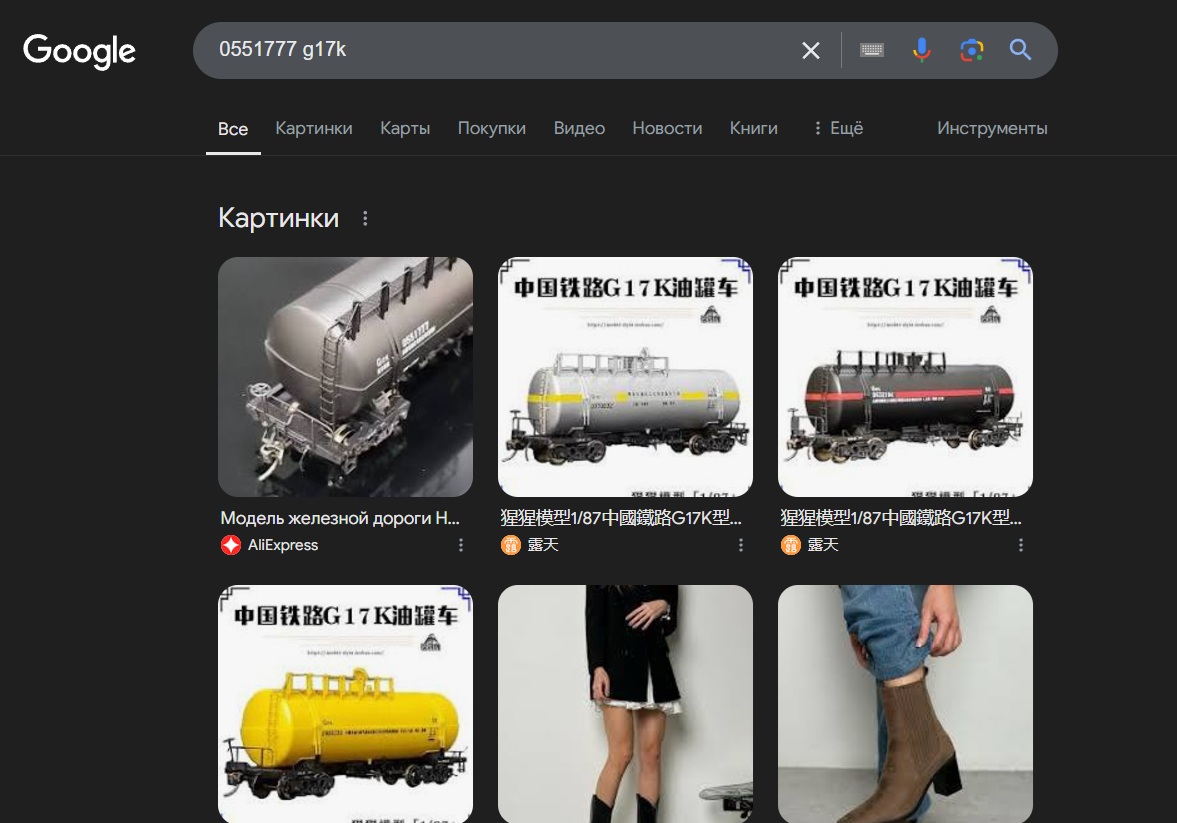Open the Модель железной дороги link
This screenshot has width=1177, height=823.
[340, 518]
